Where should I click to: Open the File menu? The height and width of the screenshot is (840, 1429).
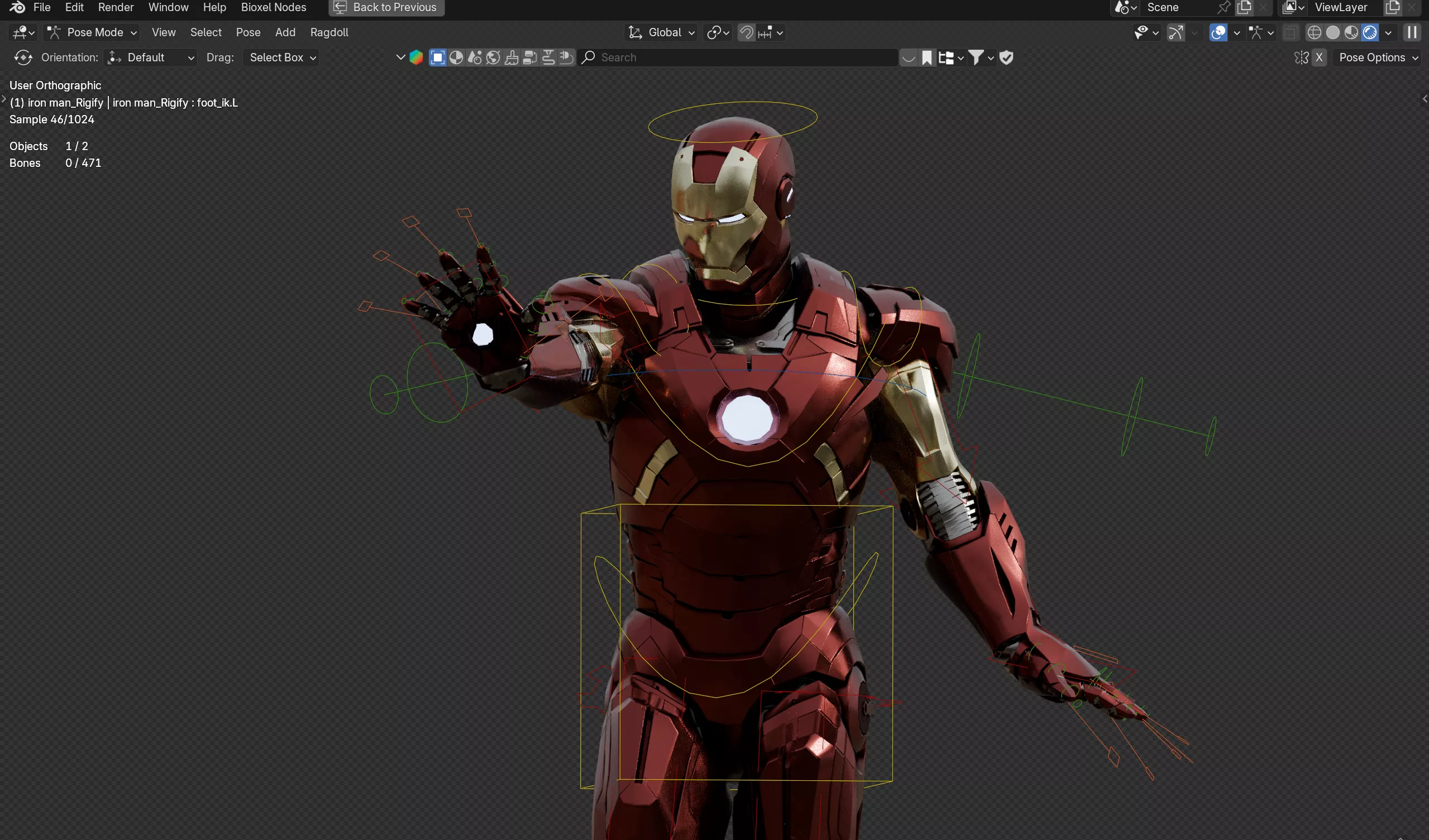point(42,7)
